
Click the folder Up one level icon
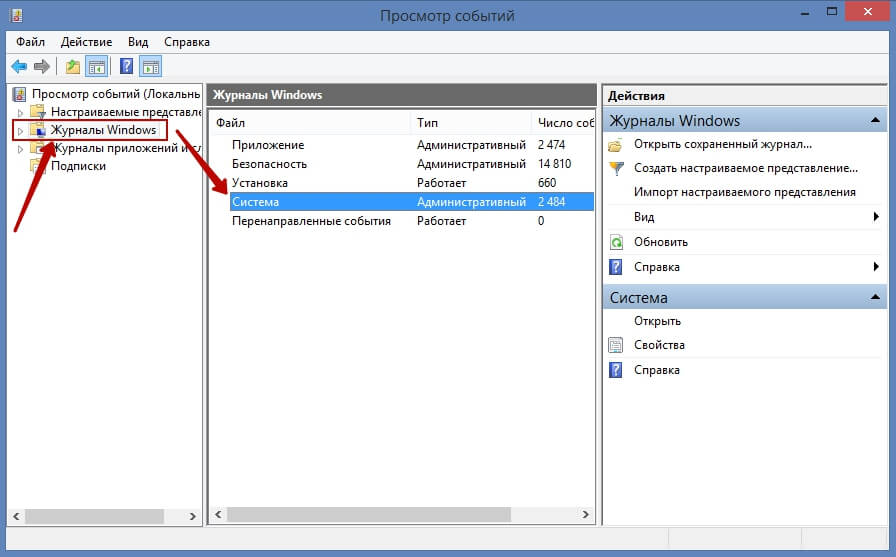click(72, 67)
